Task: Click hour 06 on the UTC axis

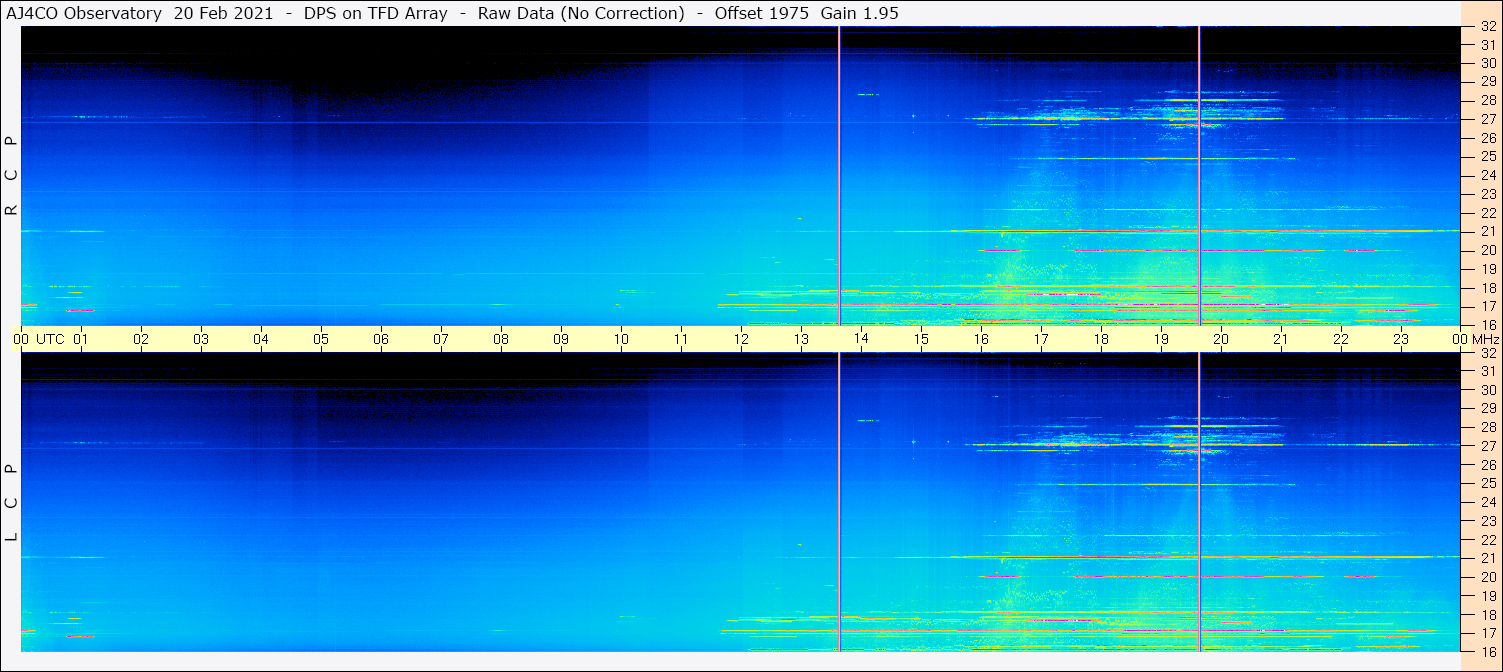Action: [381, 339]
